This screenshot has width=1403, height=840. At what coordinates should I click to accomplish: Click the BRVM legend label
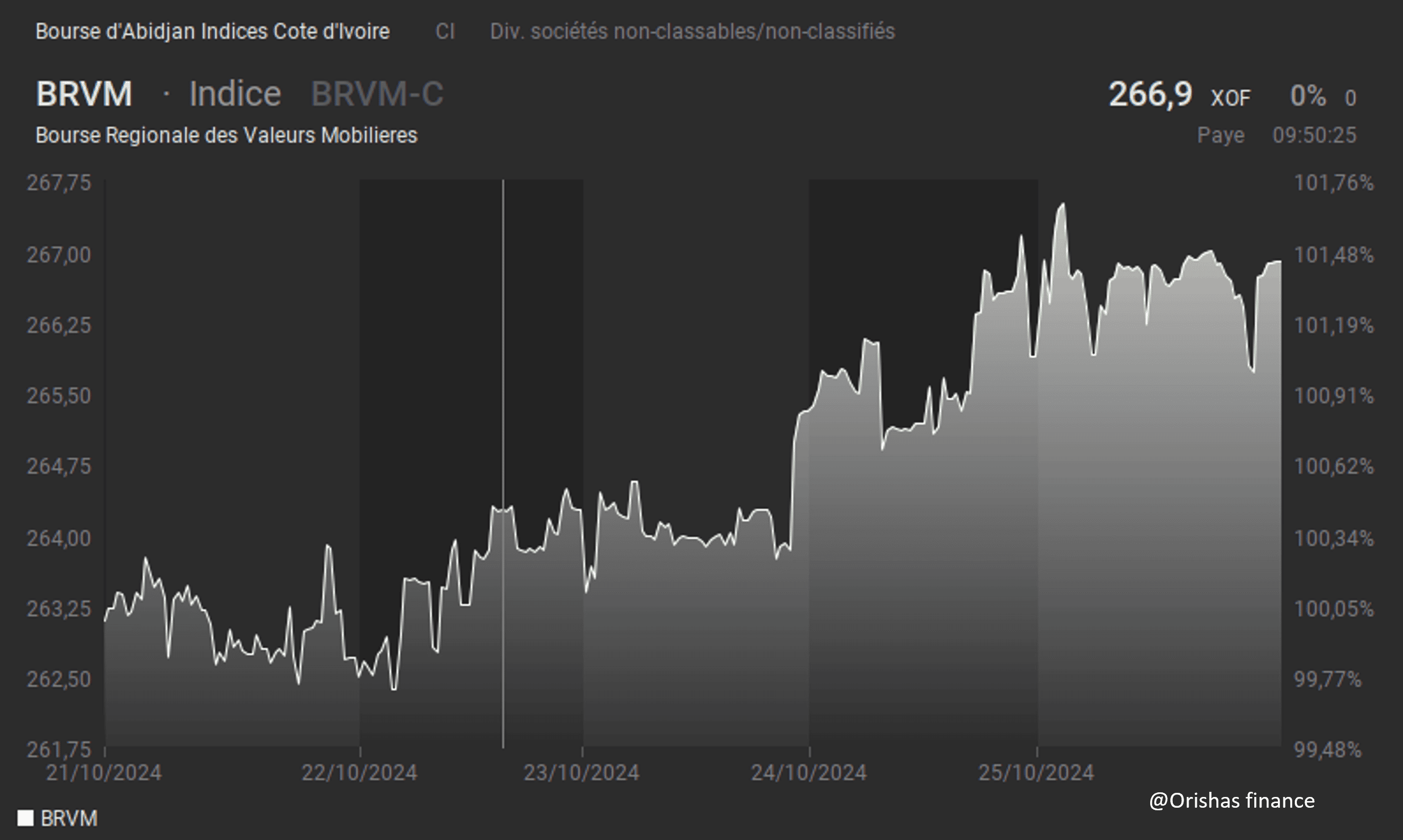69,818
